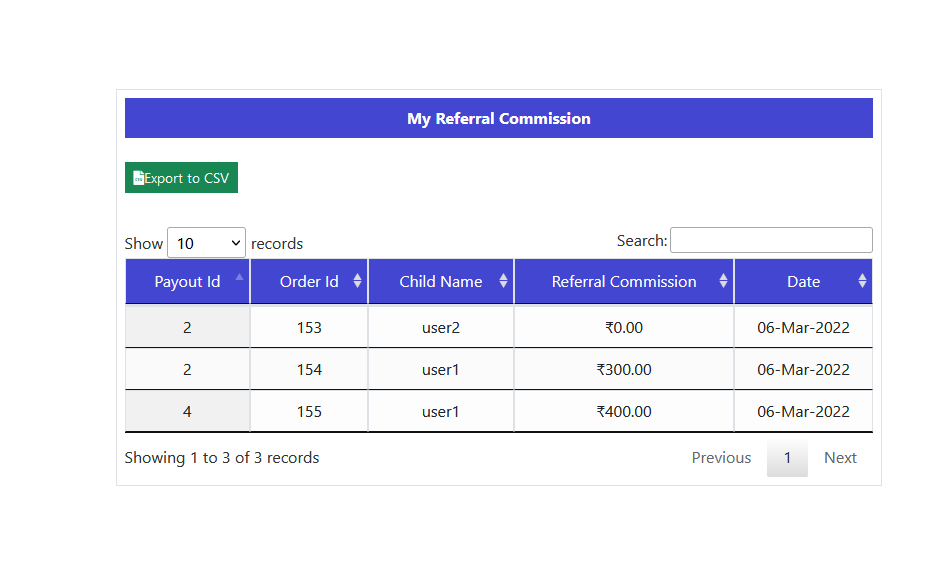This screenshot has width=926, height=571.
Task: Click the ₹300.00 commission cell
Action: 623,370
